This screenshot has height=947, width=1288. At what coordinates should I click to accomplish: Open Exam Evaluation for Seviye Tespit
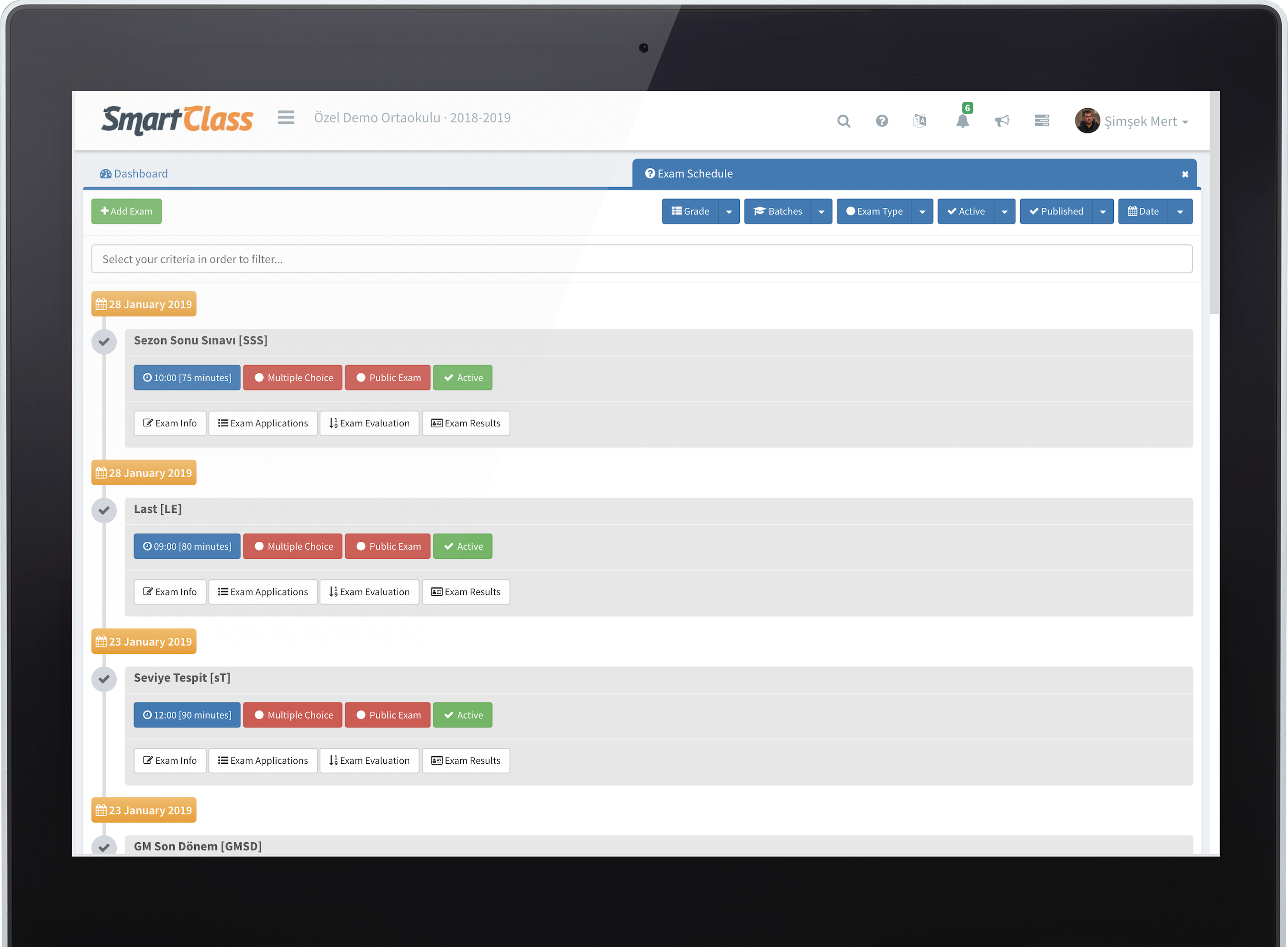tap(370, 761)
